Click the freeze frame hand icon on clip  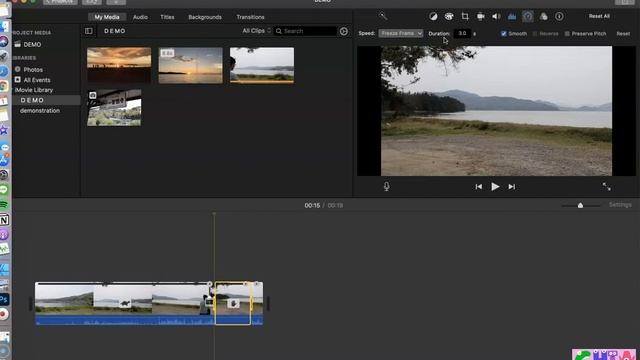(234, 303)
